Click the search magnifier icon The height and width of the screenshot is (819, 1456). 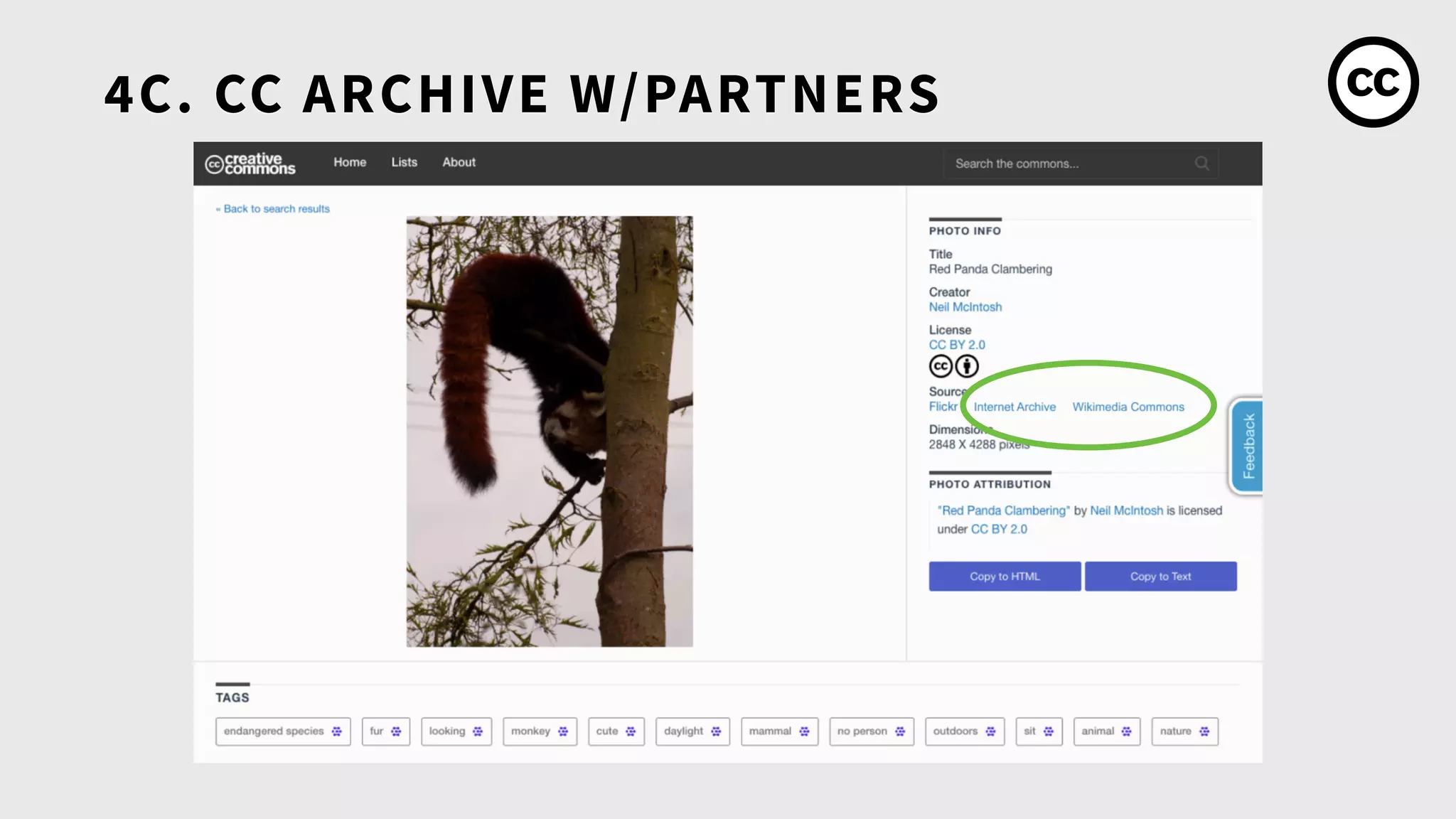[x=1201, y=164]
